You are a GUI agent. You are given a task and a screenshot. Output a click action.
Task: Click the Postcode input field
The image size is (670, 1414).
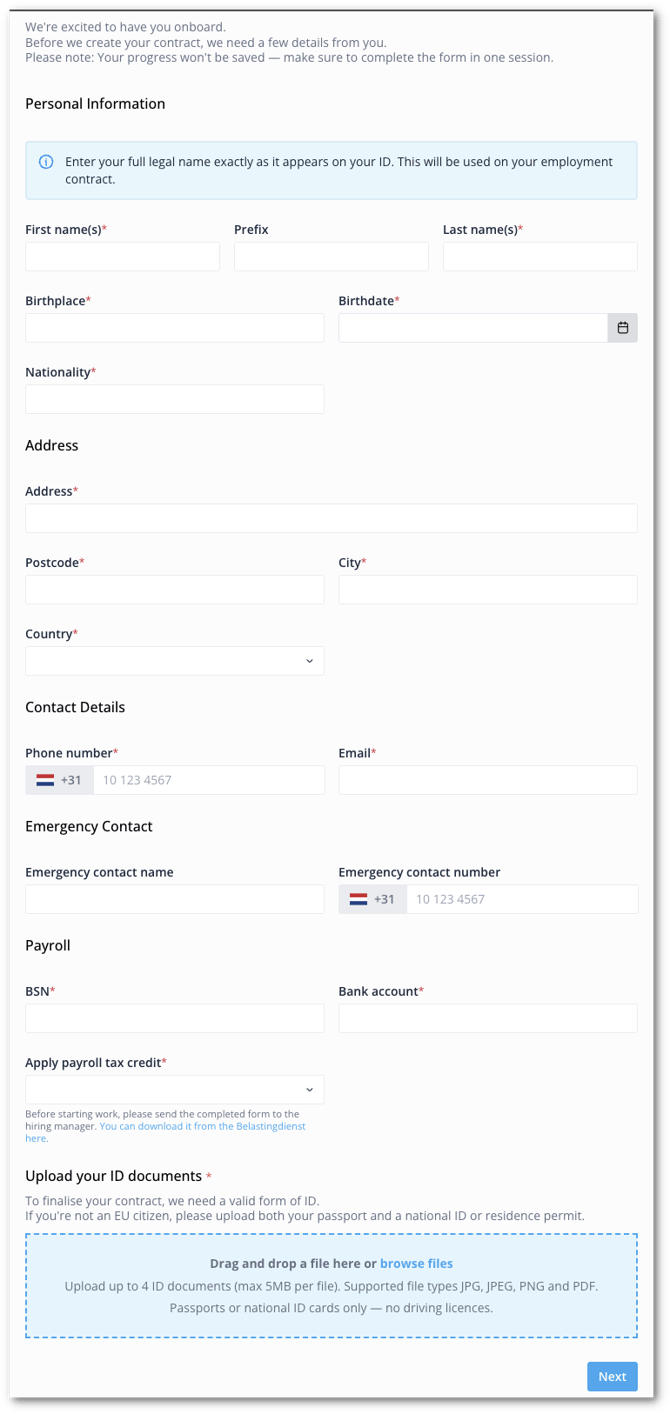[x=174, y=589]
